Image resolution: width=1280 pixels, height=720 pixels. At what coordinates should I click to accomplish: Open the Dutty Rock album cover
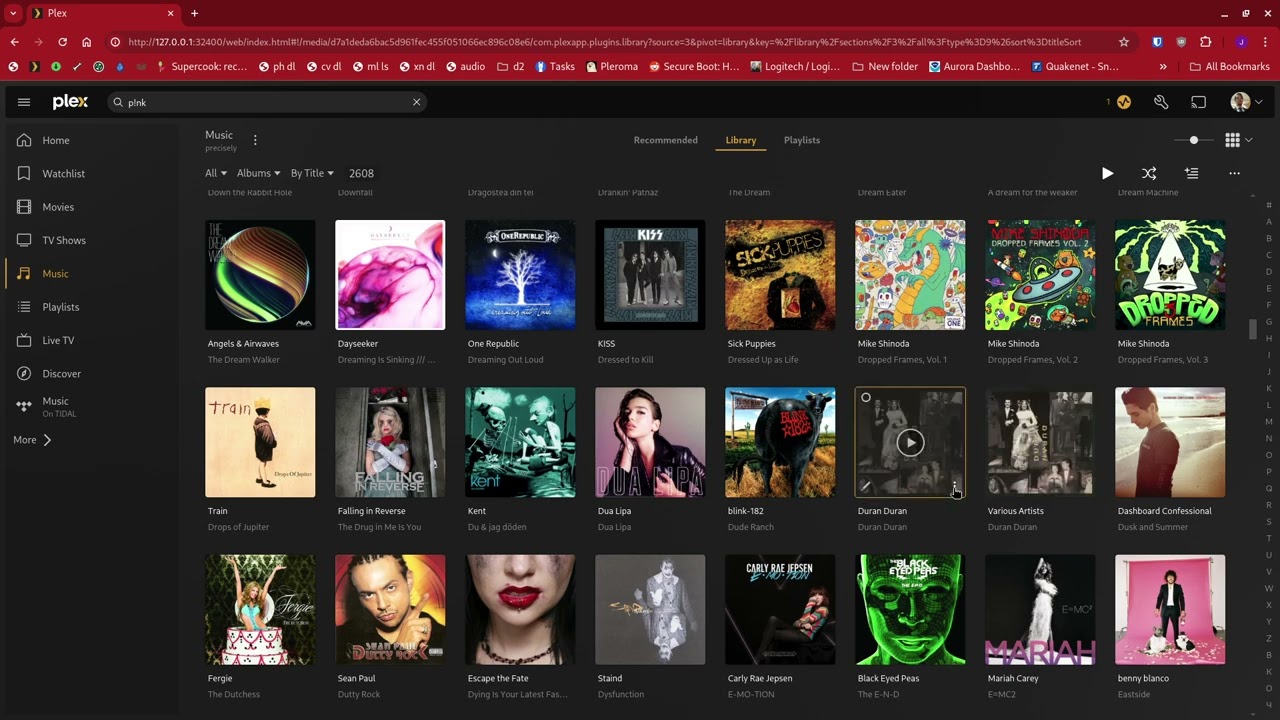tap(390, 610)
